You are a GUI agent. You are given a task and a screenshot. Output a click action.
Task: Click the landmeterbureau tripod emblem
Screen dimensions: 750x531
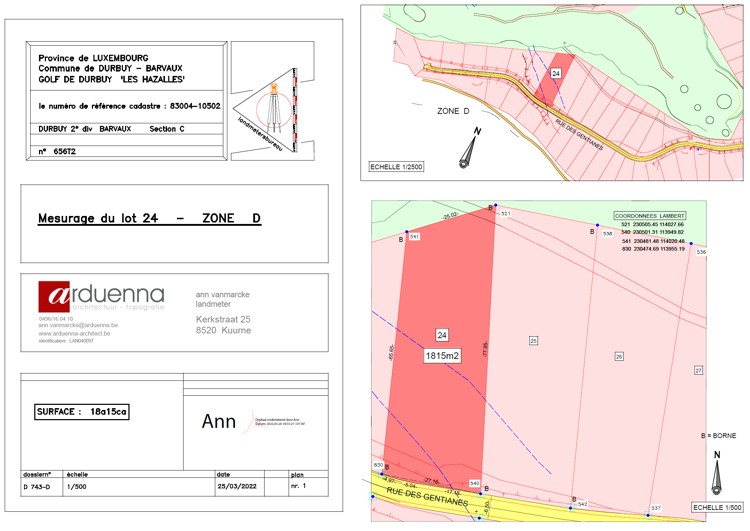click(x=273, y=106)
